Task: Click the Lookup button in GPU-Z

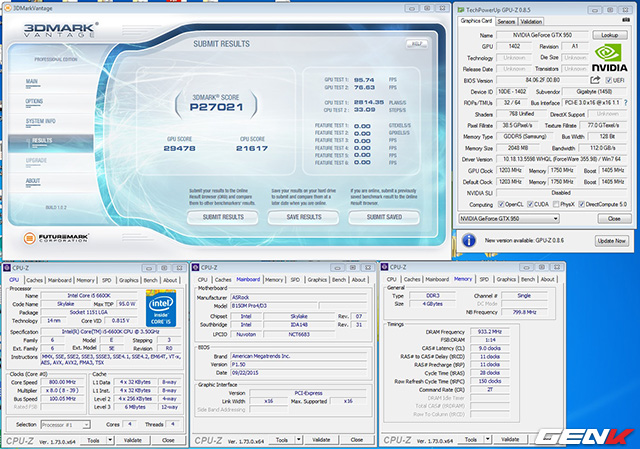Action: 609,34
